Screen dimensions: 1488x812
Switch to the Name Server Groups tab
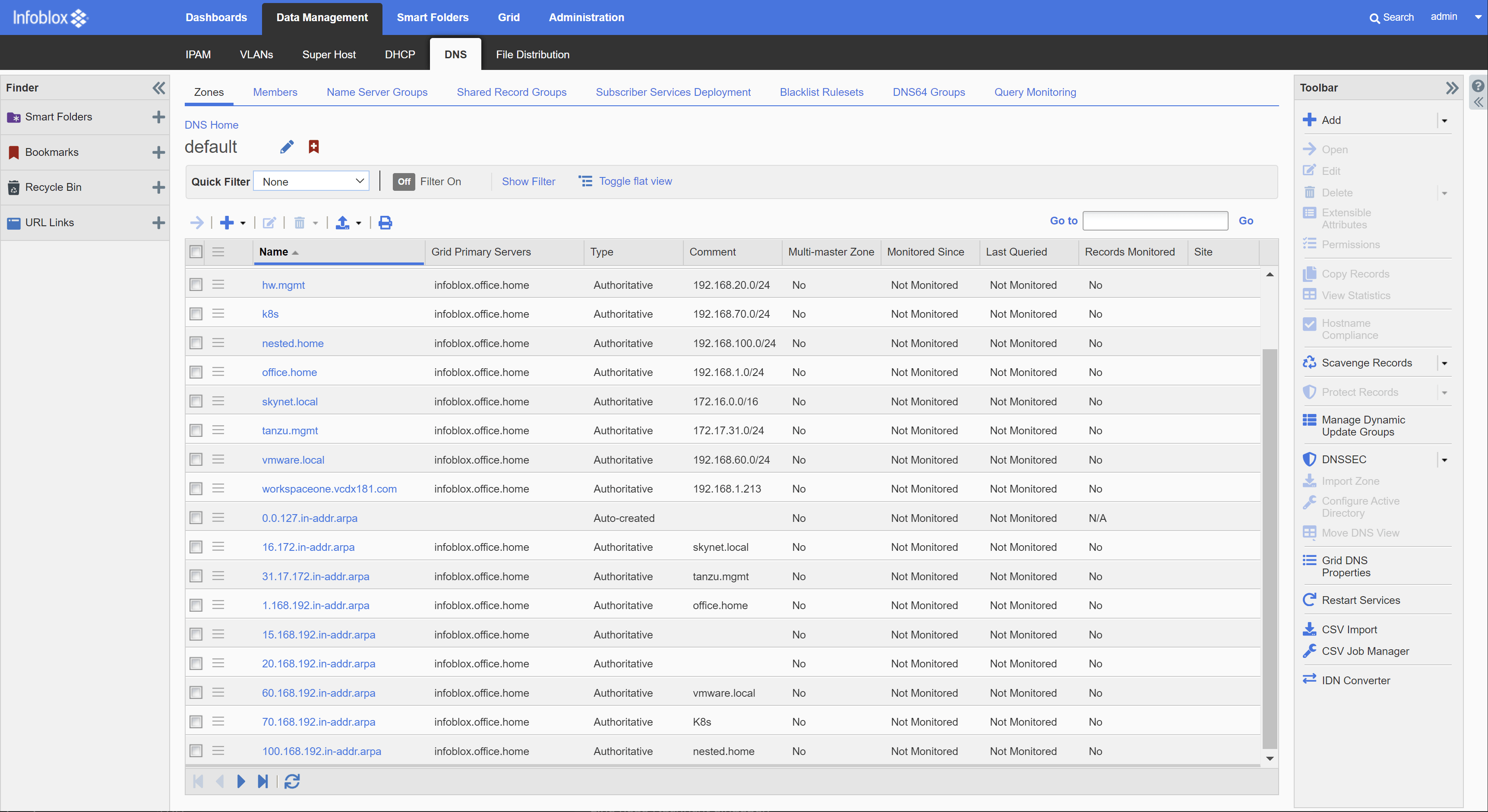[x=376, y=92]
